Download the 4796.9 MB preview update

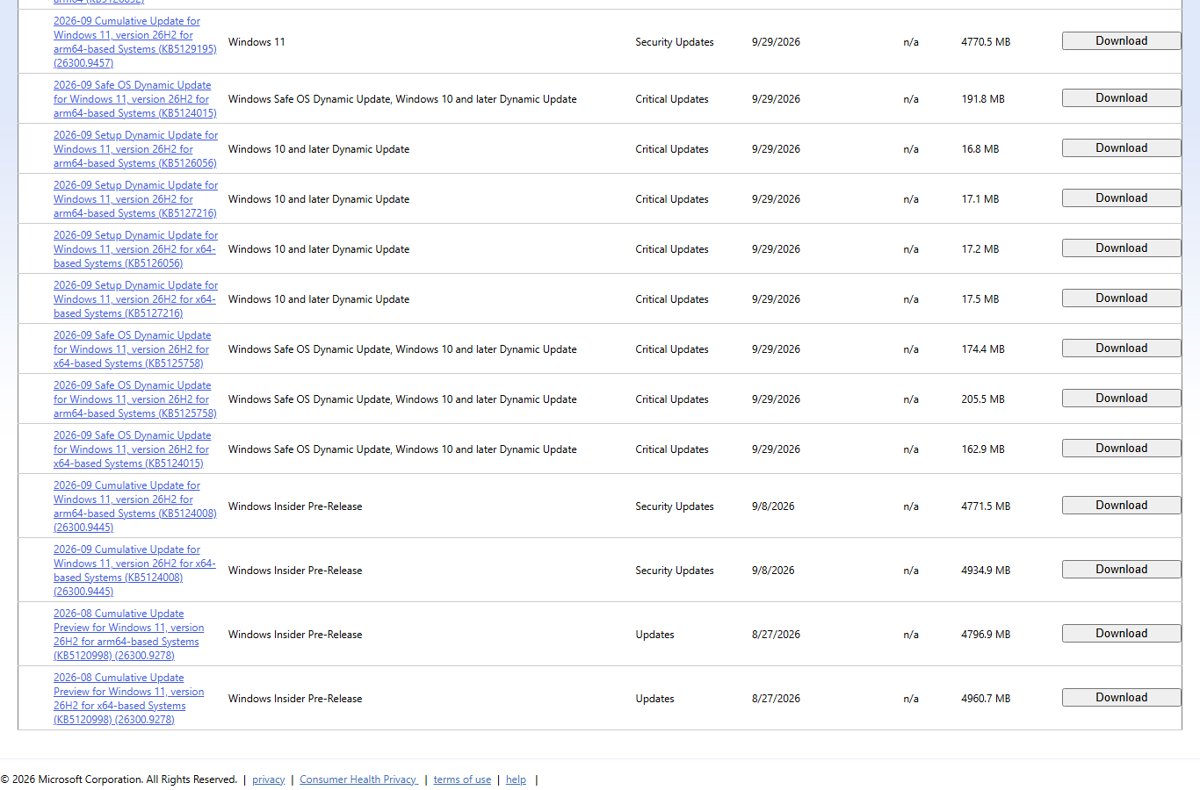click(x=1121, y=633)
